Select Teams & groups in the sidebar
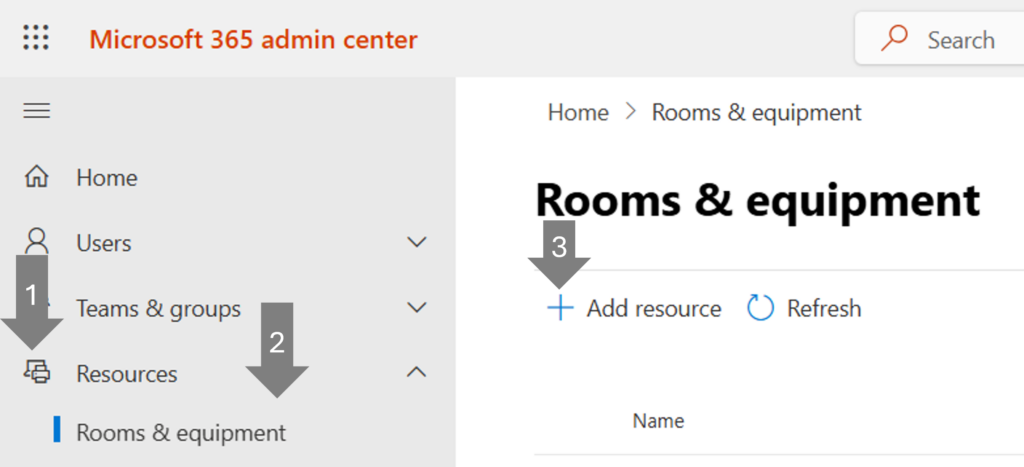The image size is (1024, 467). tap(158, 309)
